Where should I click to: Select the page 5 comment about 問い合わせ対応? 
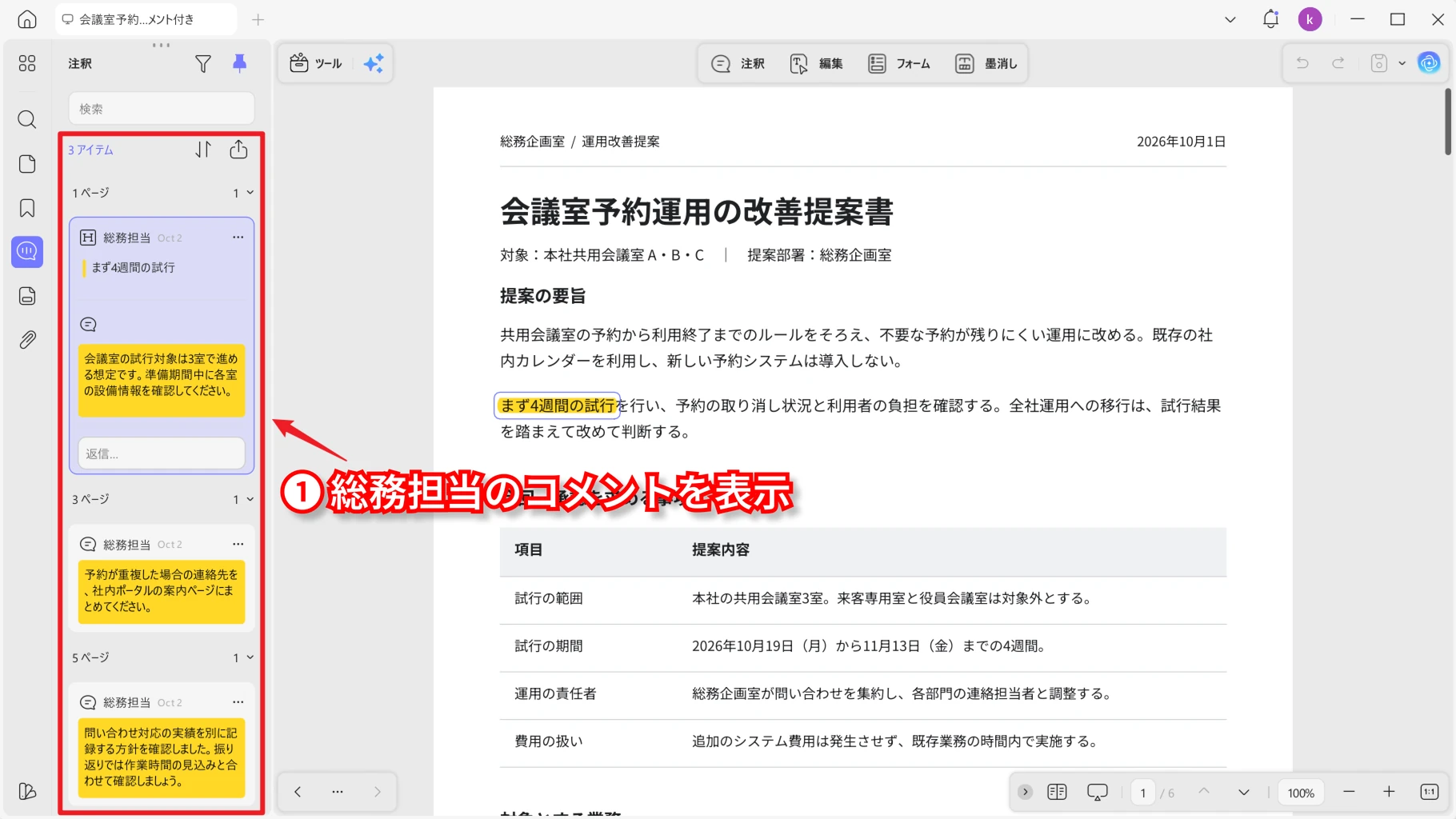(x=162, y=757)
